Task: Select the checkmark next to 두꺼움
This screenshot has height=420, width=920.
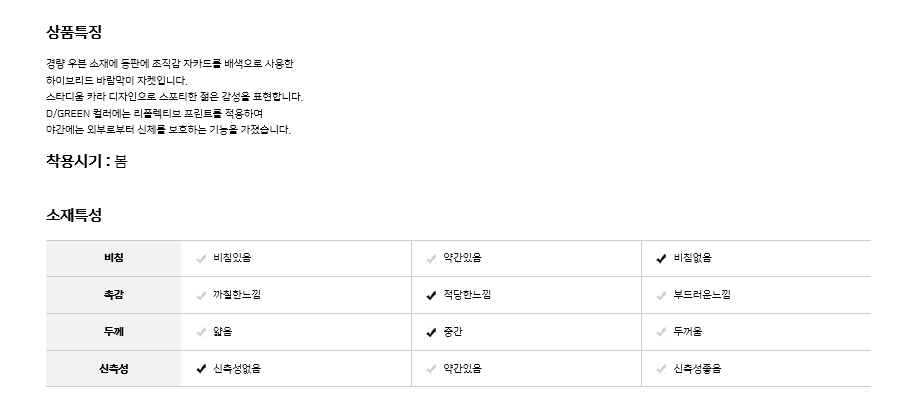Action: coord(661,332)
